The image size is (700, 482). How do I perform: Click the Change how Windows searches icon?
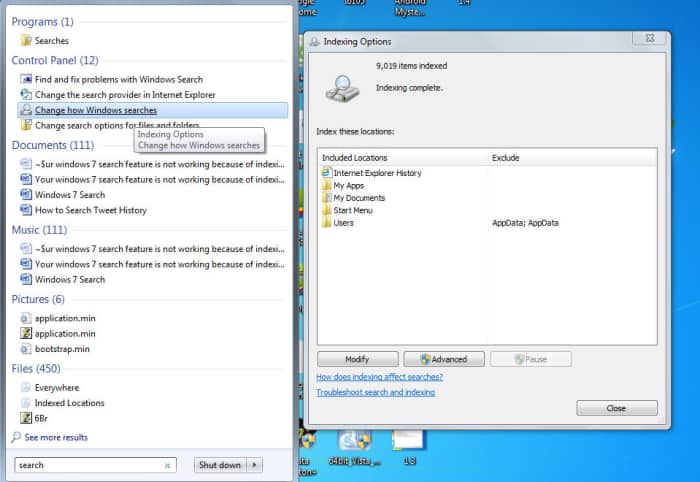(26, 110)
